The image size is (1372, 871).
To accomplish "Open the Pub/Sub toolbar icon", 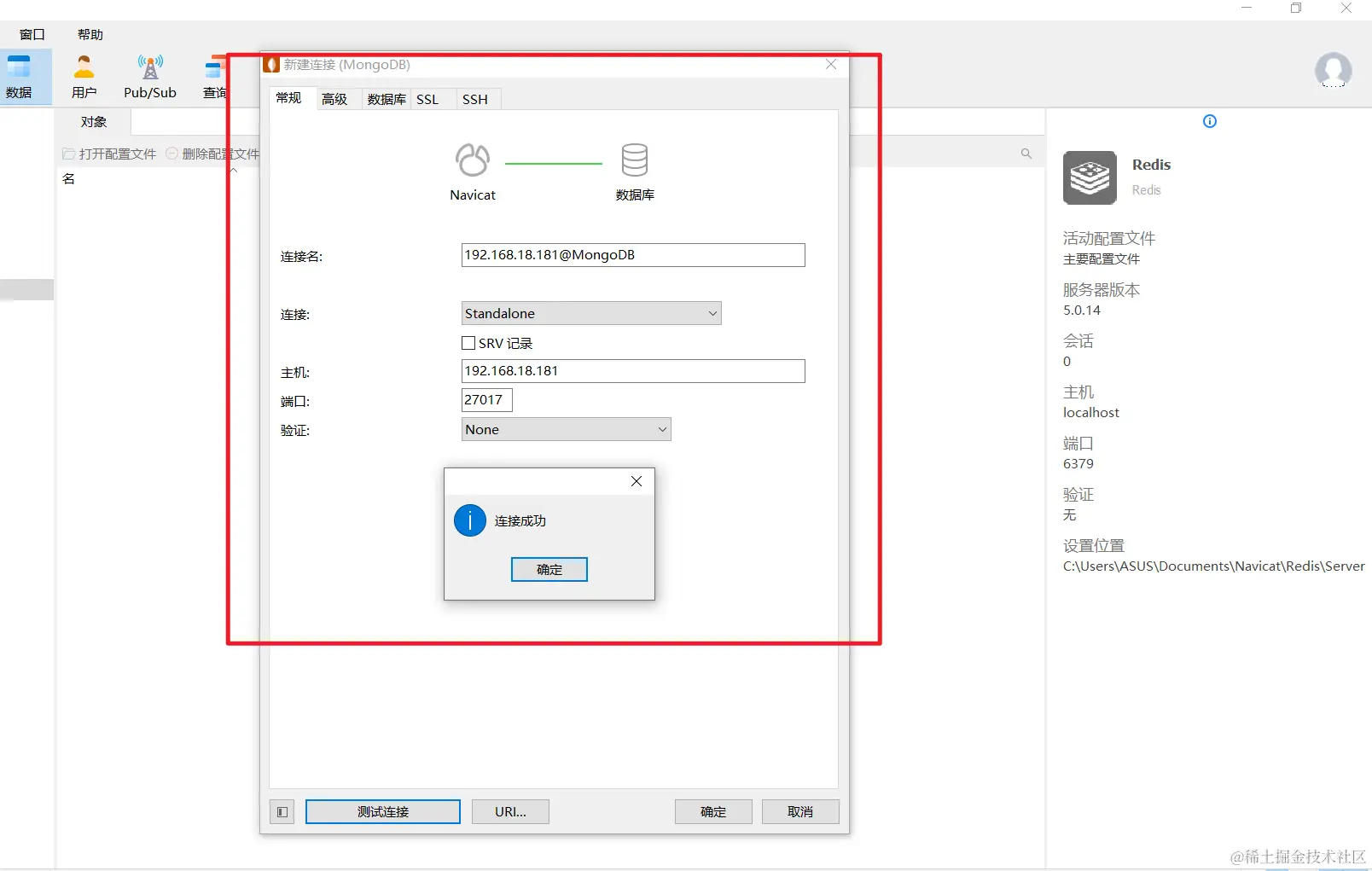I will 150,77.
